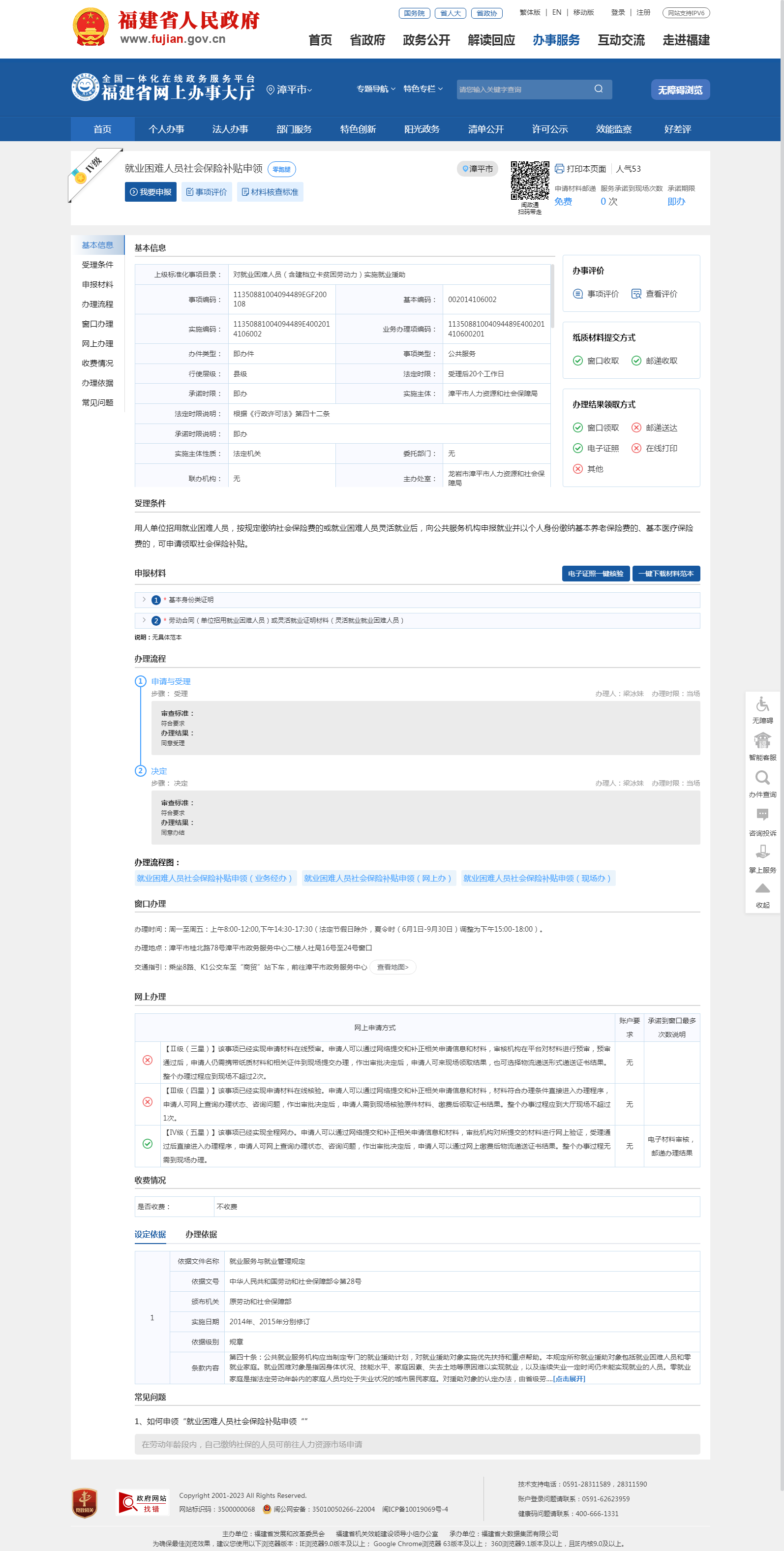Jump to 收费情况 in left sidebar
The width and height of the screenshot is (784, 1551).
97,363
